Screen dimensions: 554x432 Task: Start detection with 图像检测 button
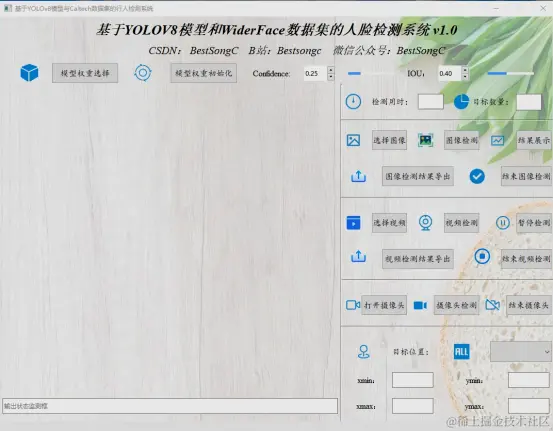pos(462,140)
